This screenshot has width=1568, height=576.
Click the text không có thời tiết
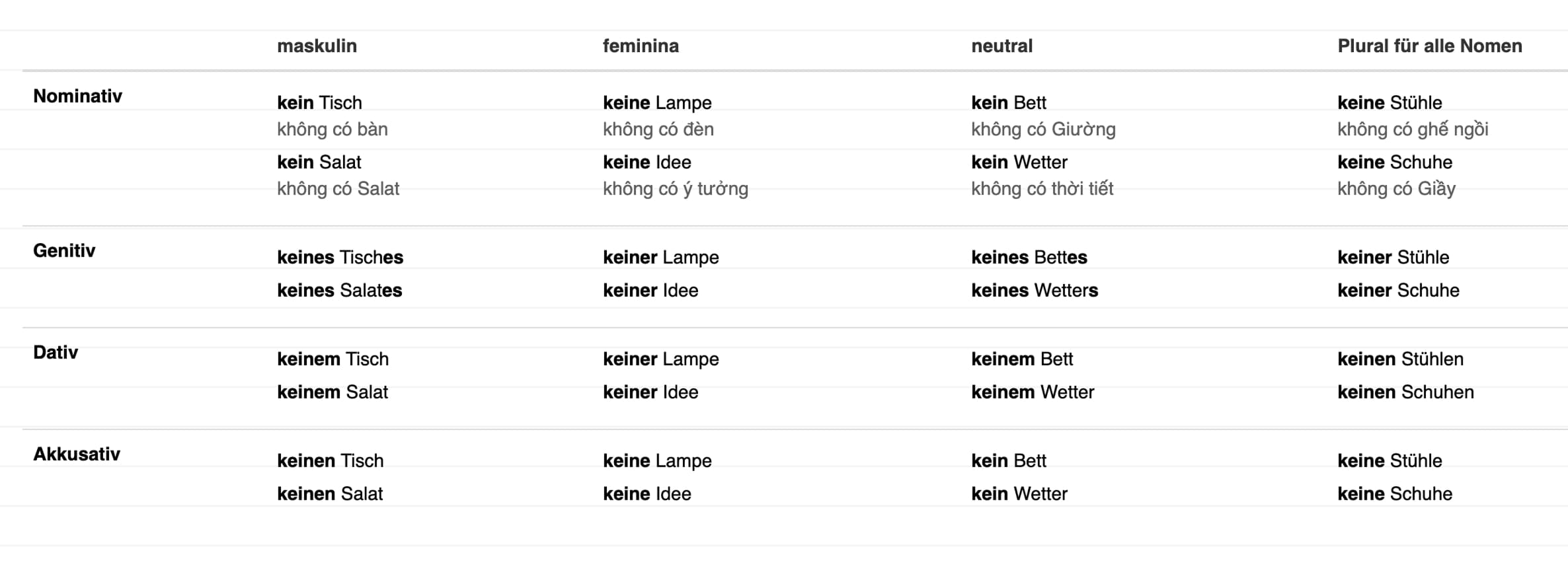tap(1042, 189)
